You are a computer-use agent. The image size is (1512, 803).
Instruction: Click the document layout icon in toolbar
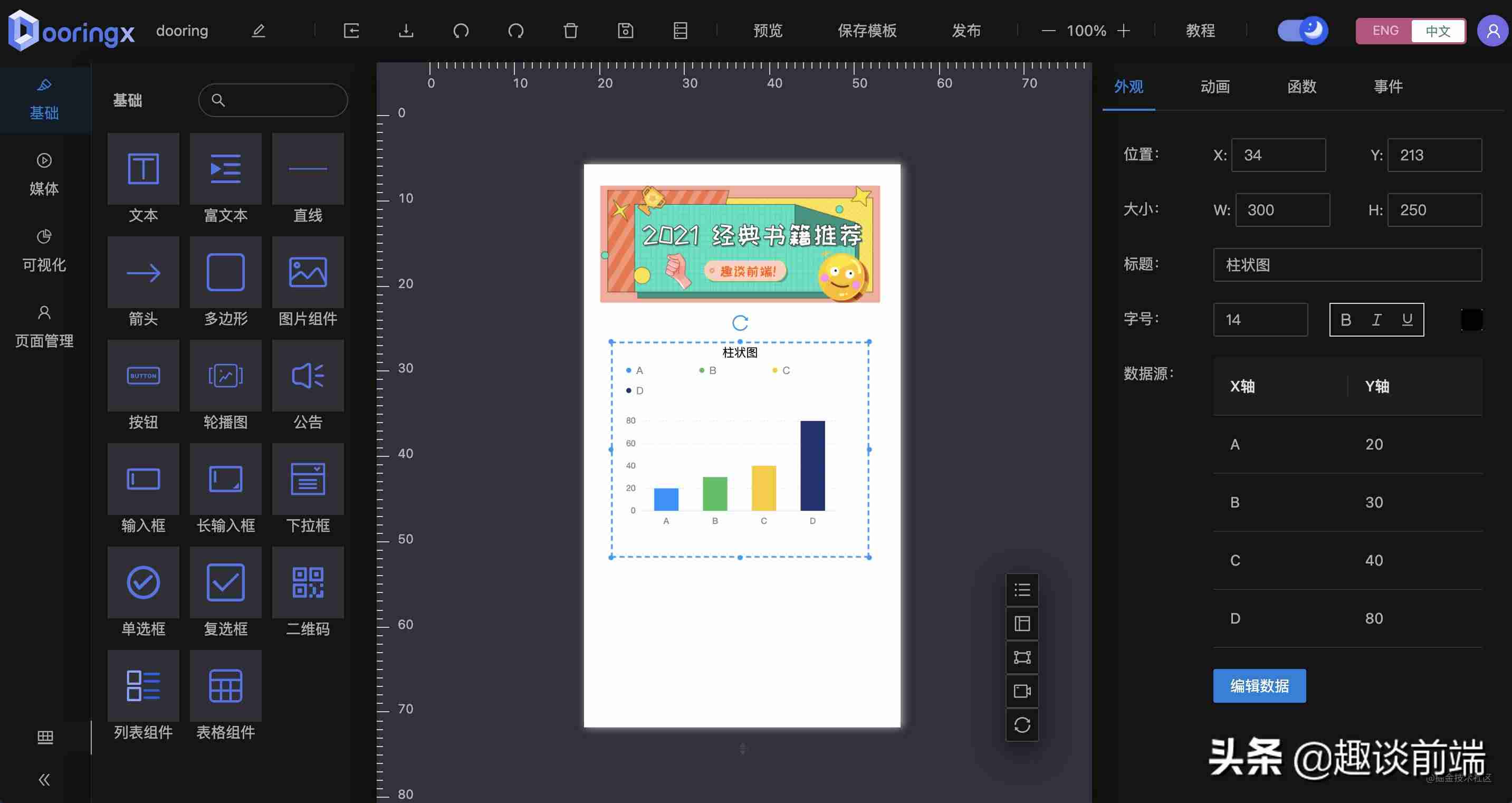(680, 31)
